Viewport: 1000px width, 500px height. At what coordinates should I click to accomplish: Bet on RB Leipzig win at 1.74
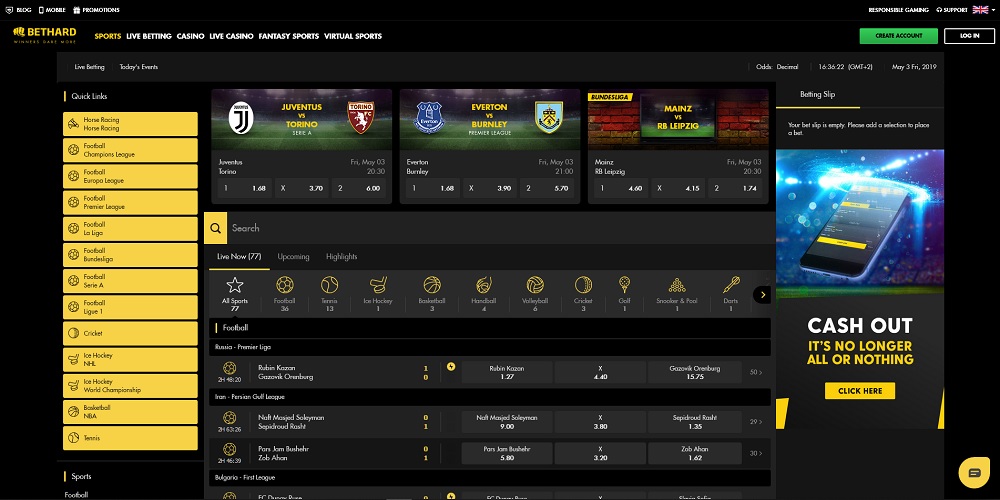pos(735,188)
